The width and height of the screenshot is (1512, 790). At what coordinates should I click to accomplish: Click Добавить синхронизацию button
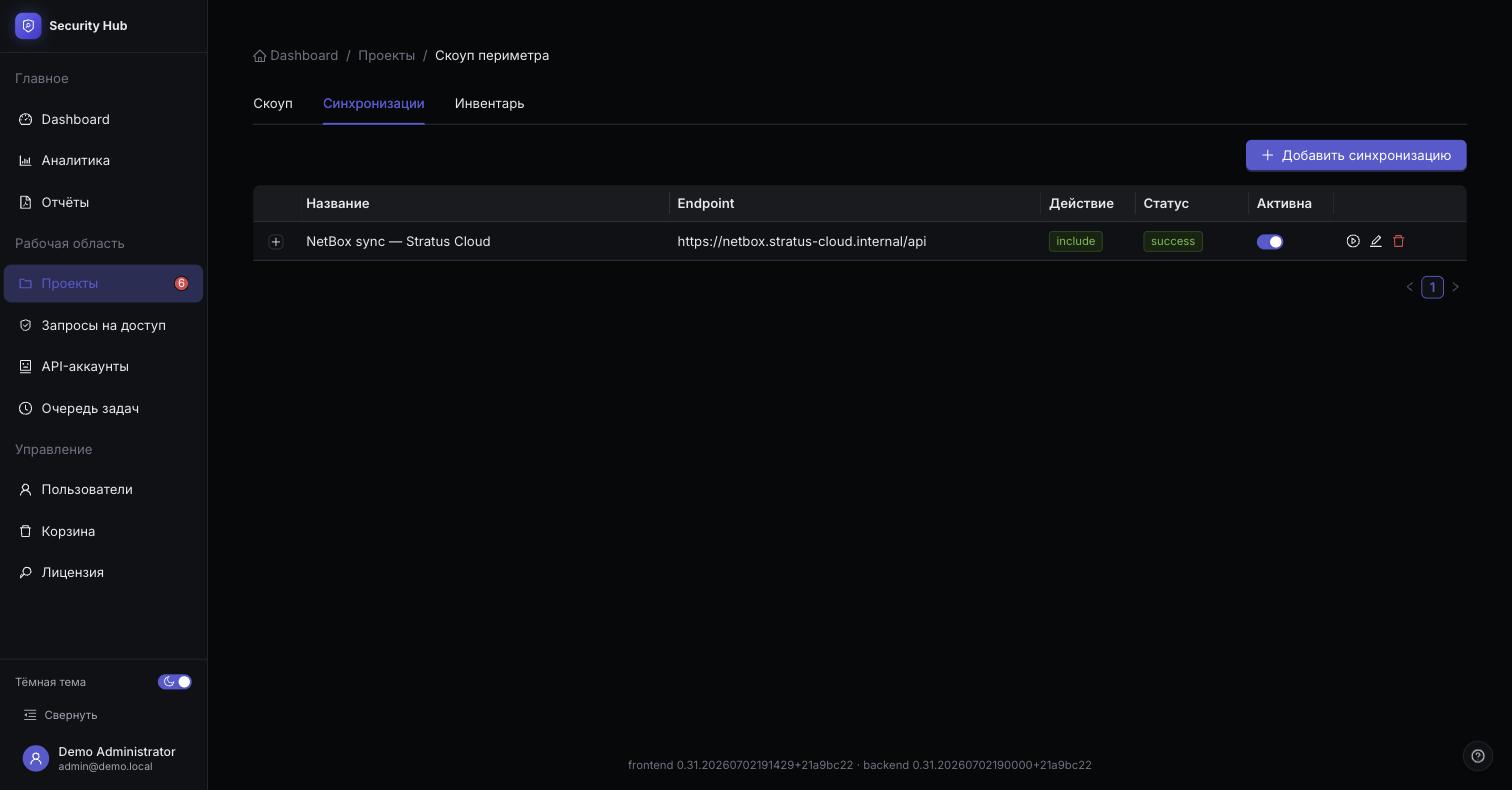tap(1356, 155)
